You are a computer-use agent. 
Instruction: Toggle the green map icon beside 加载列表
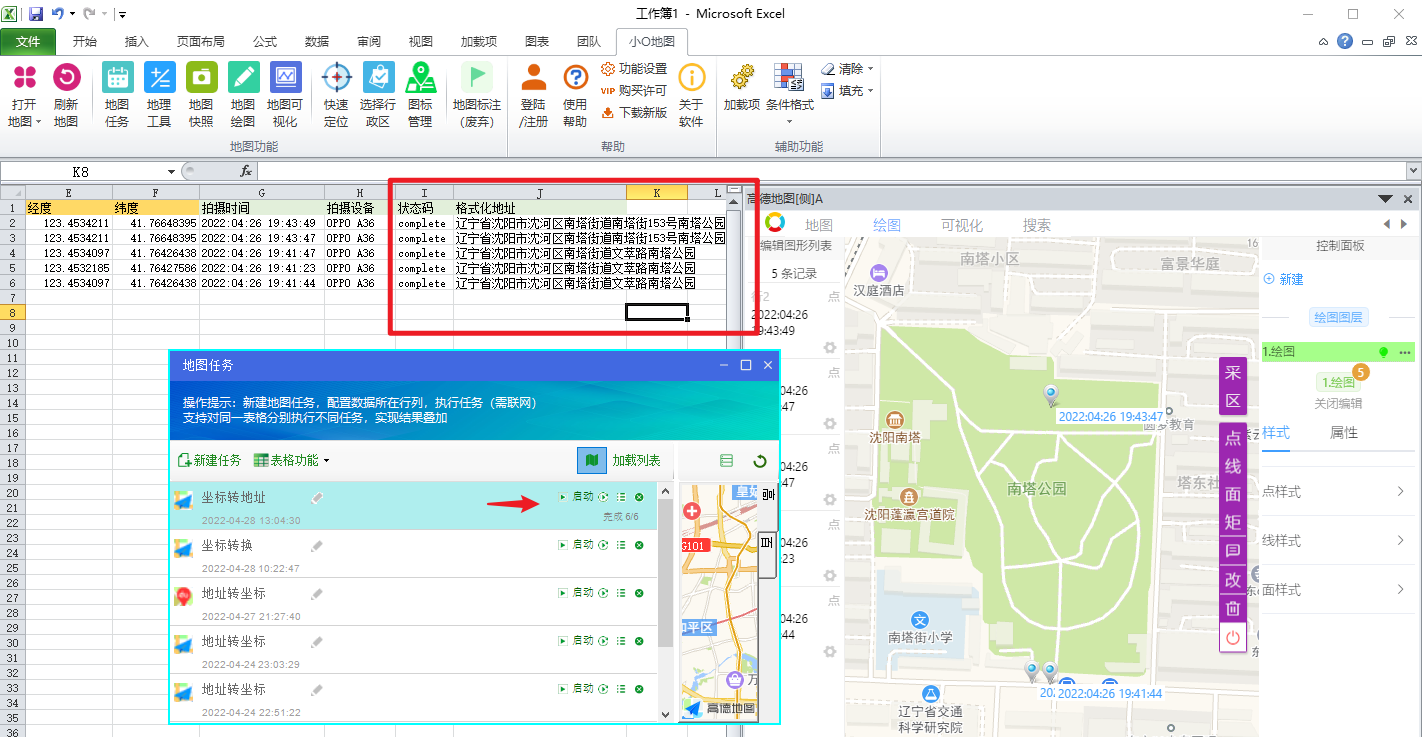point(592,460)
